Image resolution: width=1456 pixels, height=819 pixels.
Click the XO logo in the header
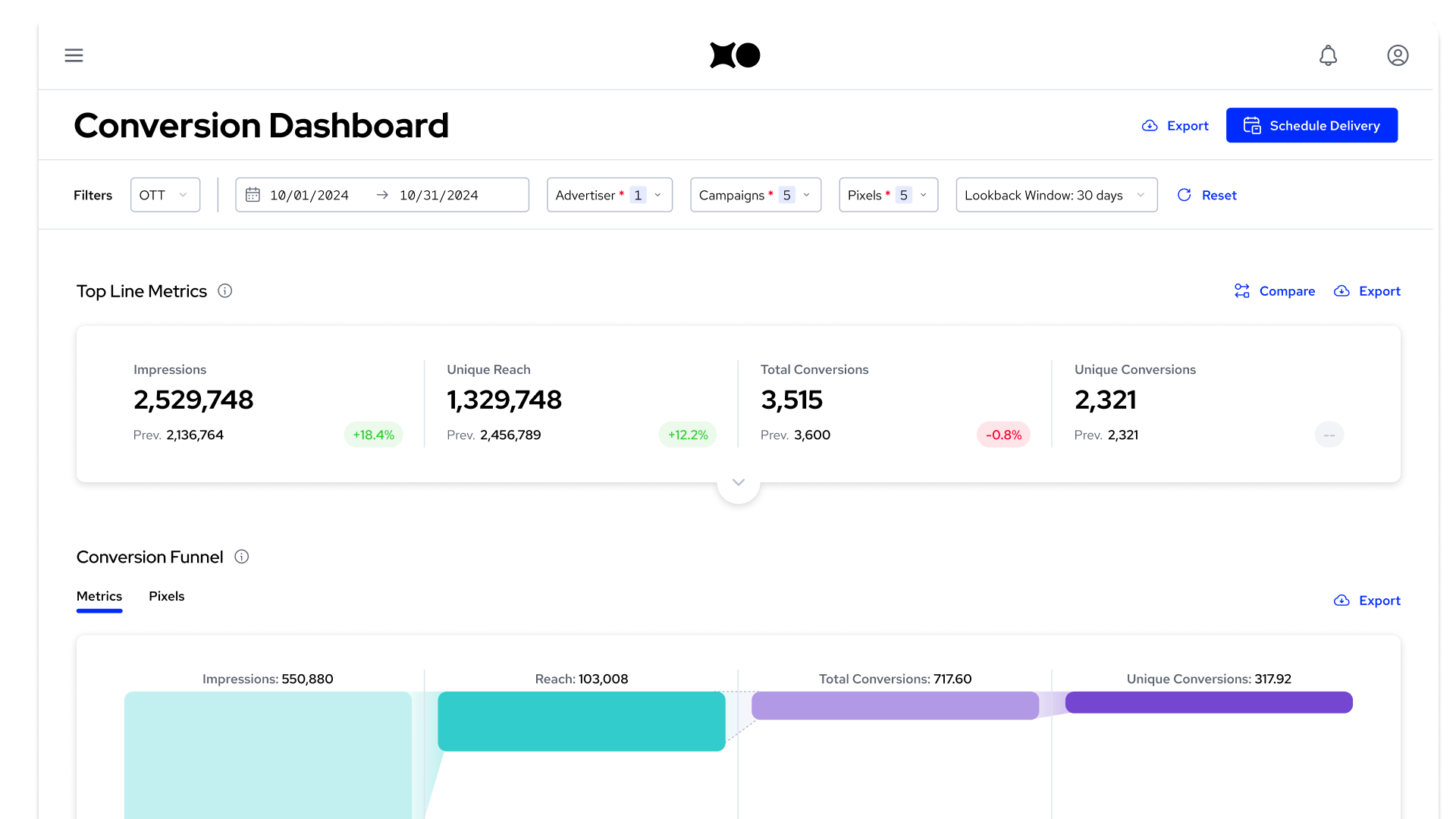tap(734, 55)
